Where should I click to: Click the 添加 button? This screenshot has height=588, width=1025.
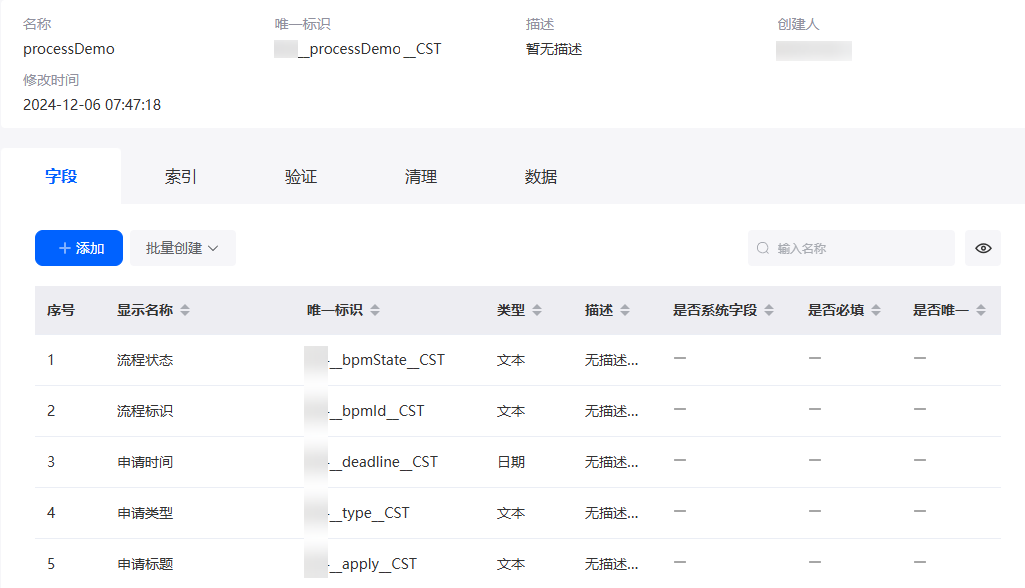[x=78, y=248]
